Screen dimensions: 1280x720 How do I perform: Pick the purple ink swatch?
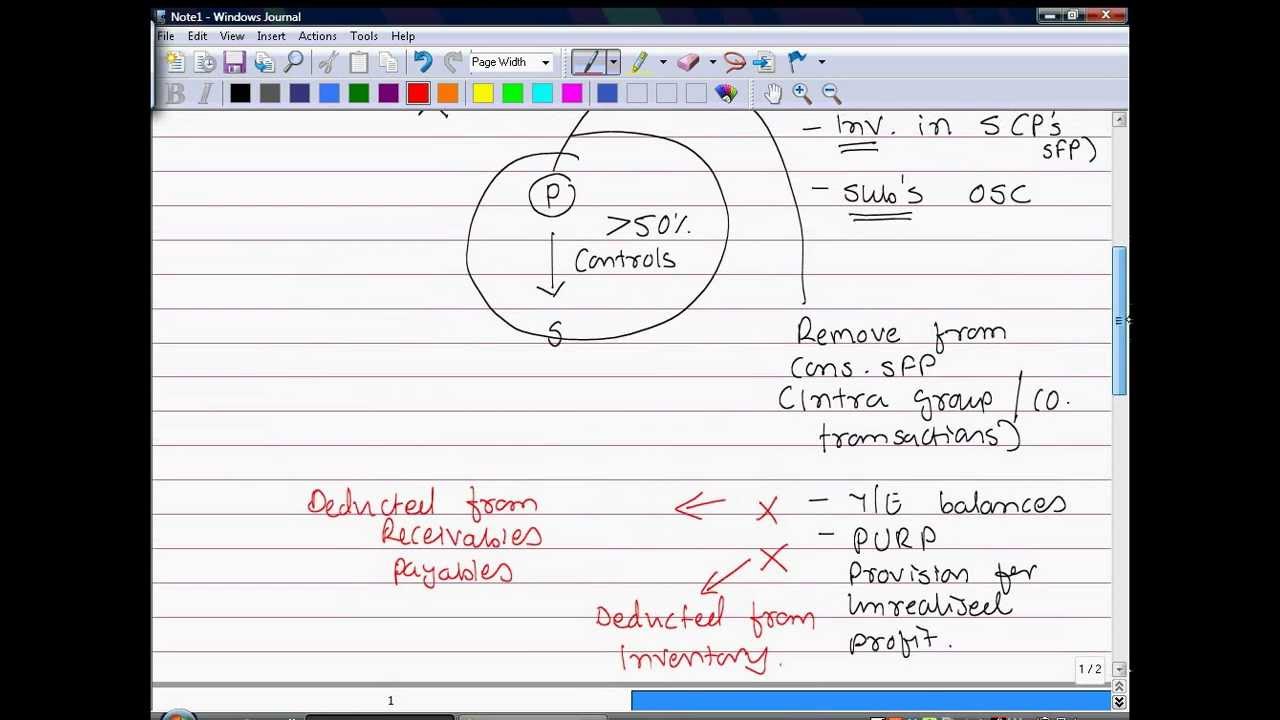pos(388,94)
